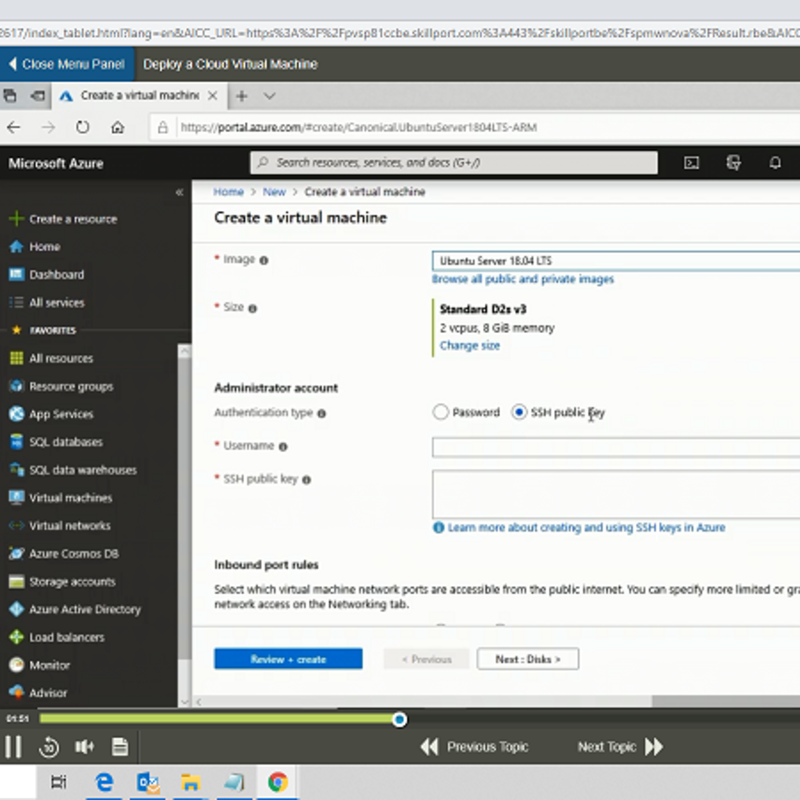Click the Azure search resources box
Image resolution: width=800 pixels, height=800 pixels.
point(454,163)
